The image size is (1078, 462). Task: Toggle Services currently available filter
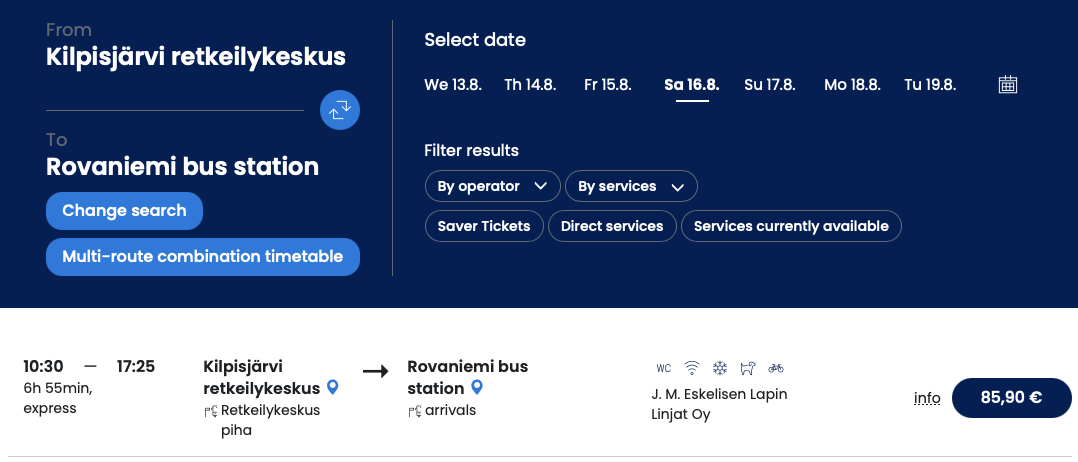[791, 226]
